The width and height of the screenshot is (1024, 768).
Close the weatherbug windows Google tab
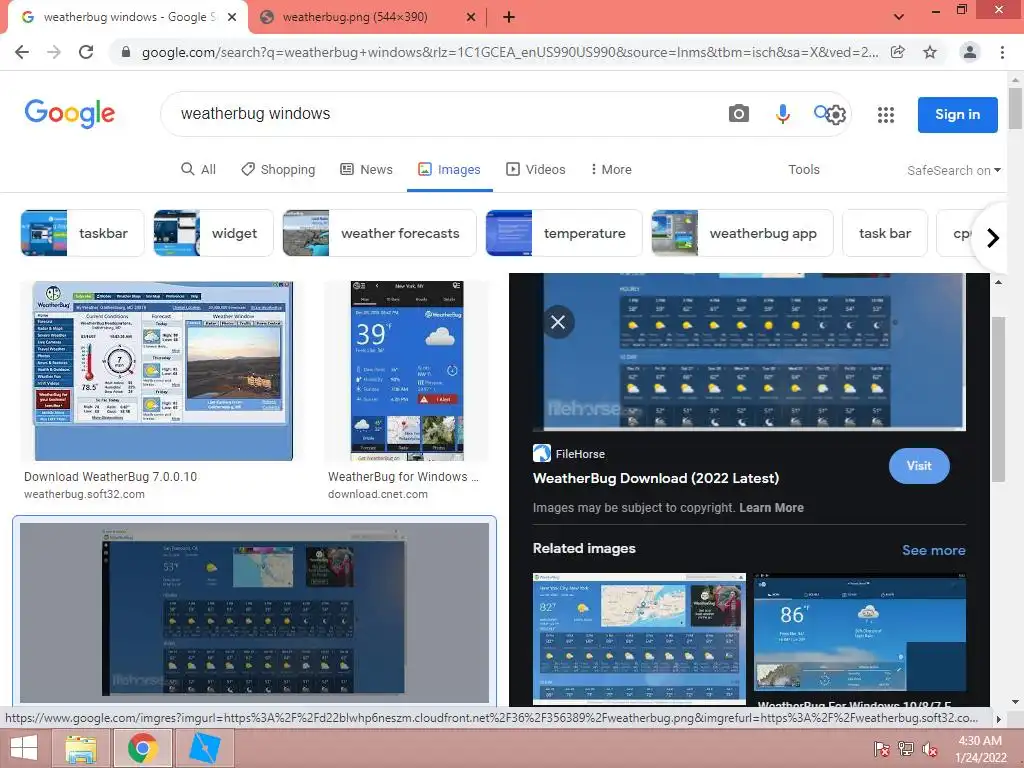tap(232, 18)
